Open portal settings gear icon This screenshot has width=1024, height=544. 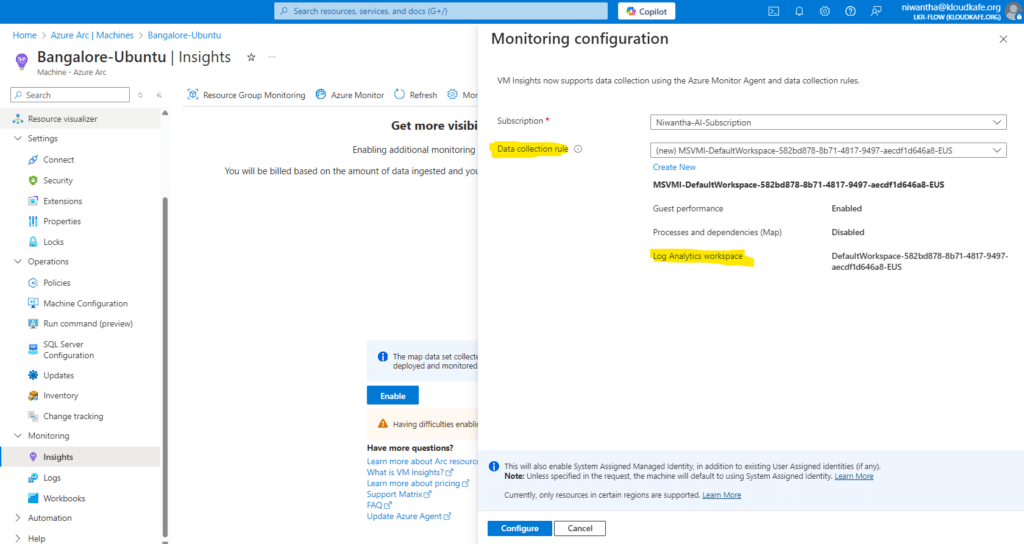pos(825,12)
